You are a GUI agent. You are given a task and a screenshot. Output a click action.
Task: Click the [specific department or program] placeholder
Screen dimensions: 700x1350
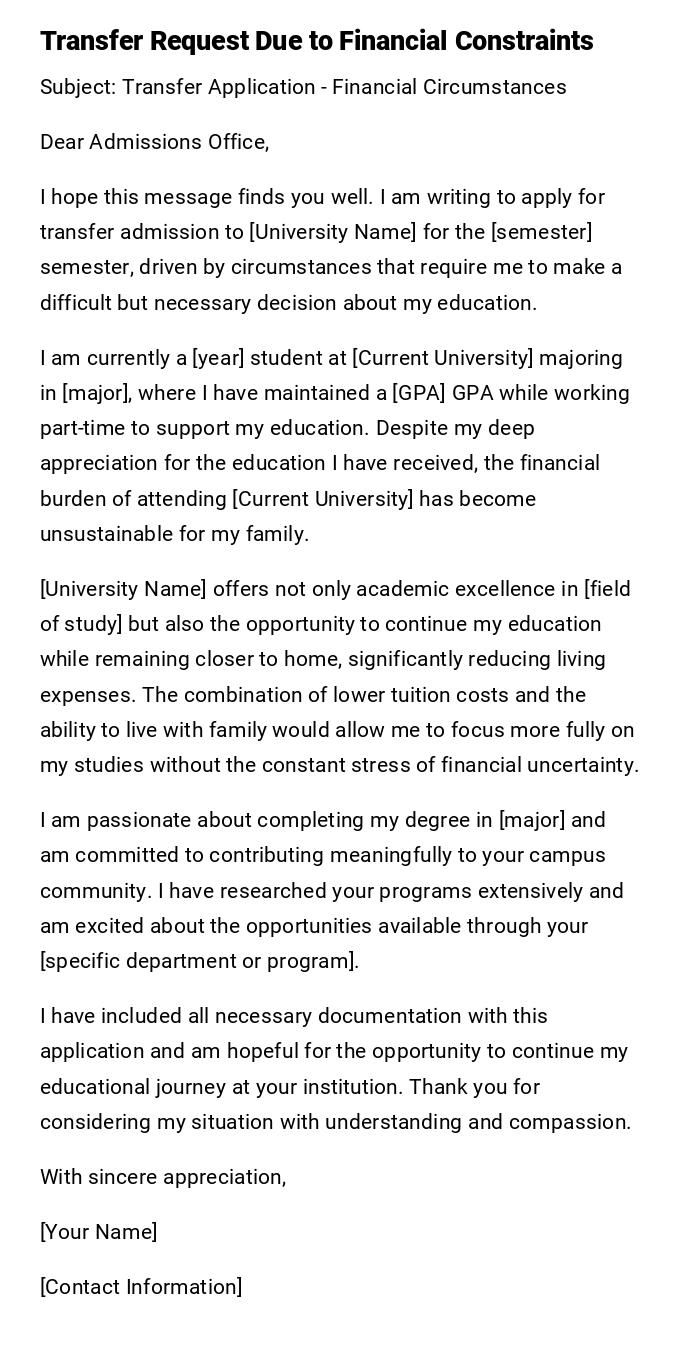click(x=199, y=961)
